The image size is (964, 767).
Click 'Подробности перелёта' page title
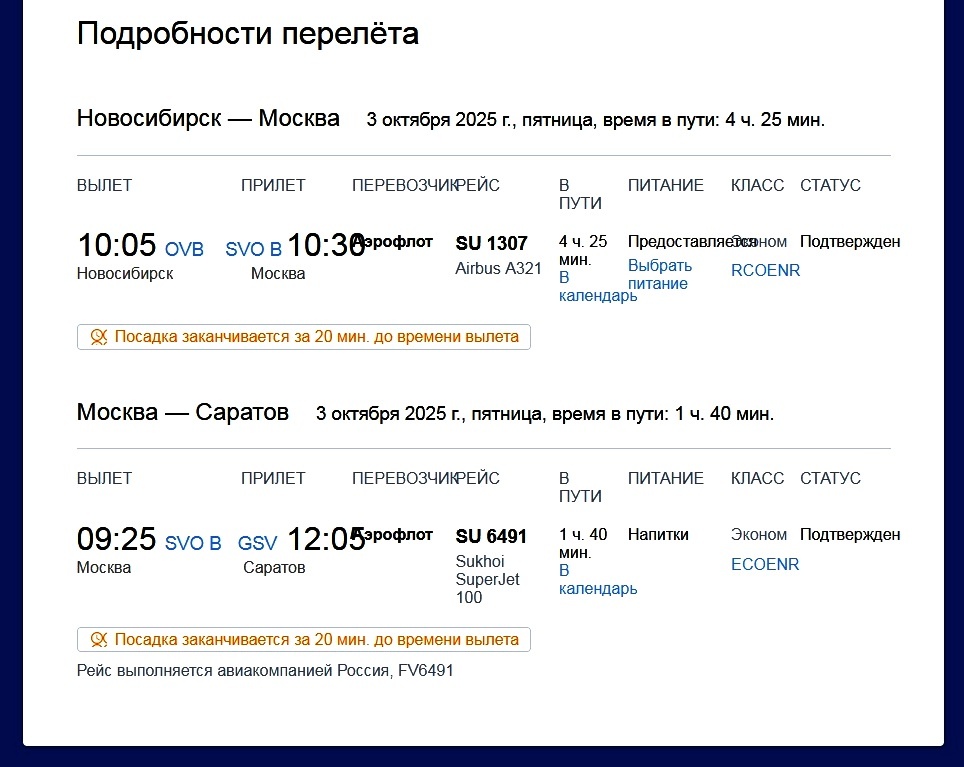248,33
